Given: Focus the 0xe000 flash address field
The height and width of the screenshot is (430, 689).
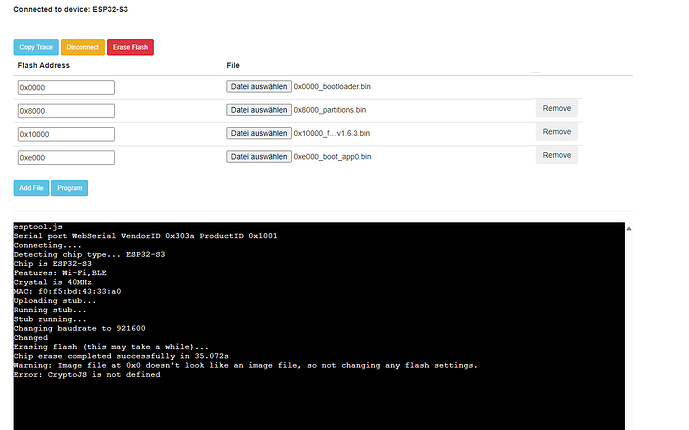Looking at the screenshot, I should pyautogui.click(x=66, y=158).
